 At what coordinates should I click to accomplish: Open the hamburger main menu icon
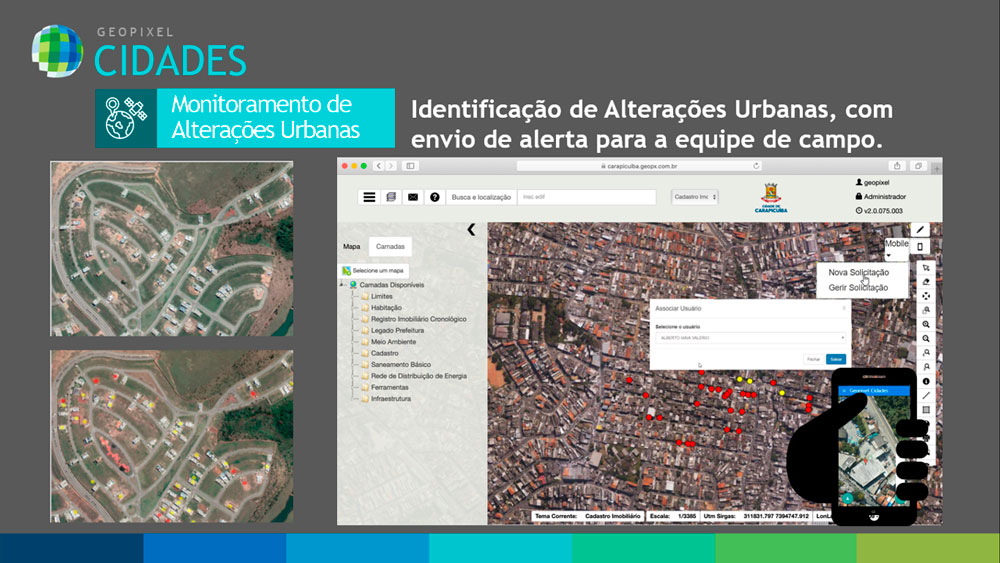(369, 197)
